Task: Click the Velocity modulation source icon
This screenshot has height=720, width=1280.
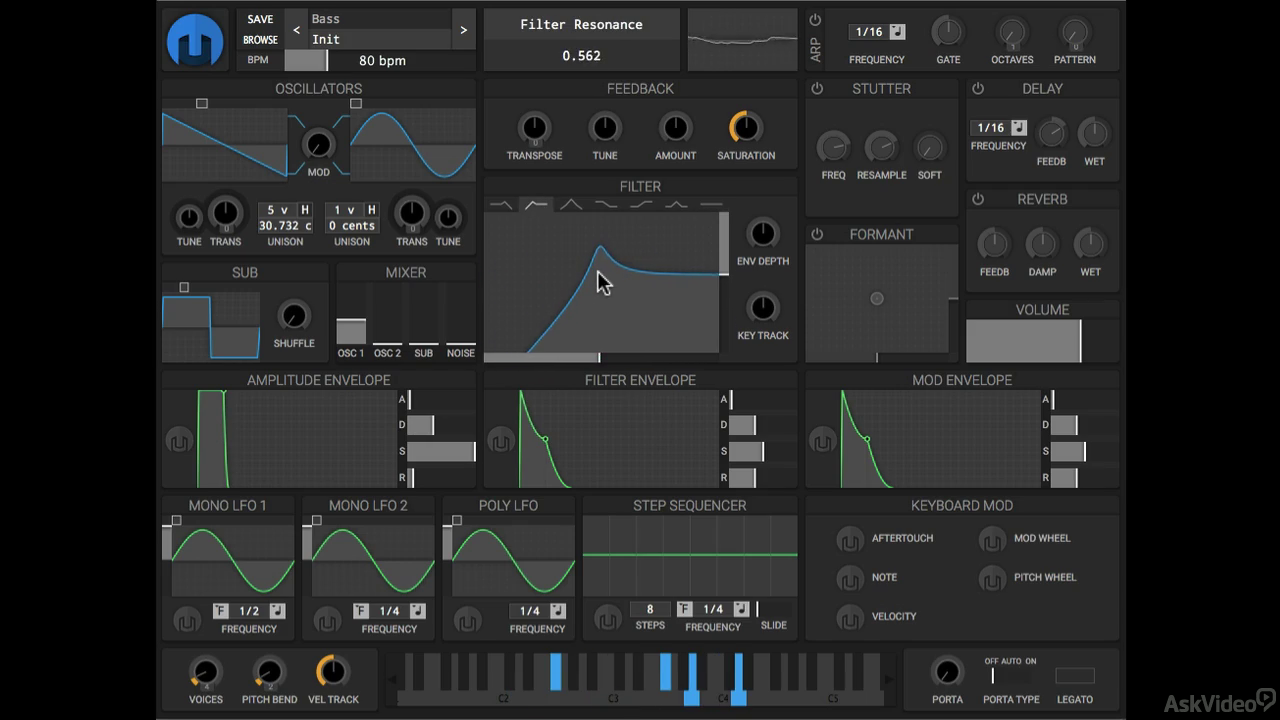Action: [850, 617]
